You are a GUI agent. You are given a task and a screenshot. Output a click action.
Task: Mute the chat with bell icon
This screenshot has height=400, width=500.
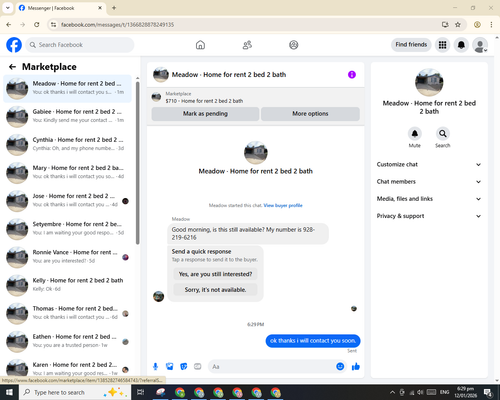pos(415,134)
